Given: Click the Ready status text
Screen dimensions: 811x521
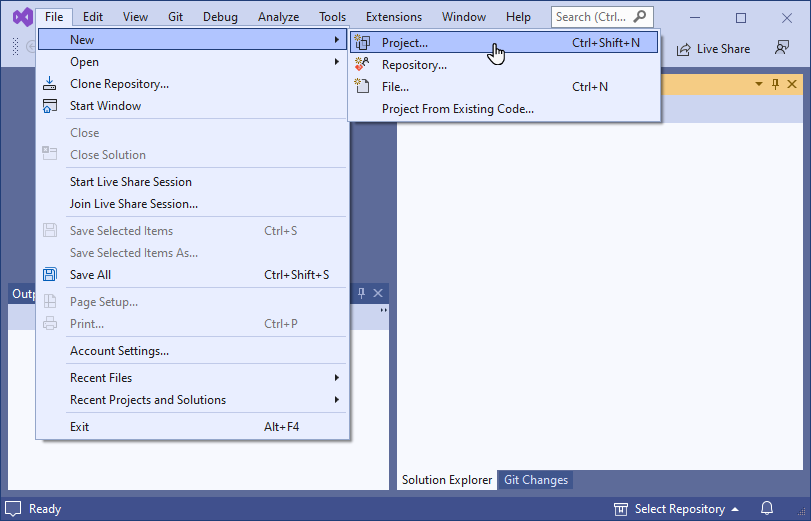Looking at the screenshot, I should [45, 509].
